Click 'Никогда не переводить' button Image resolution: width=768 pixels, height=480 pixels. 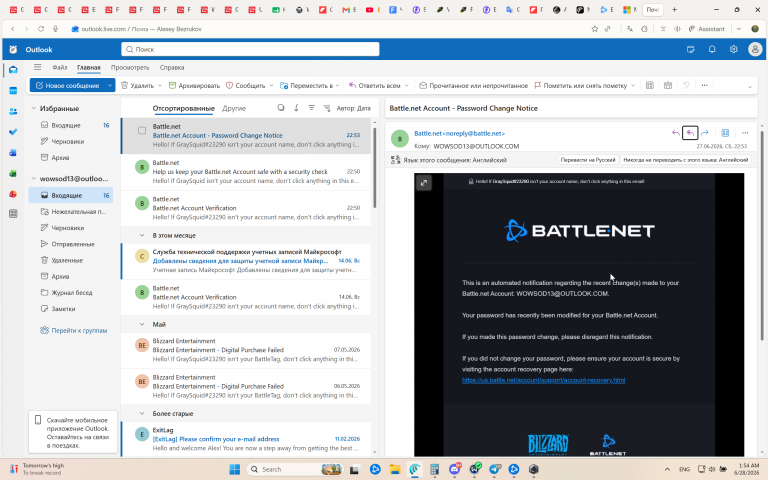685,160
